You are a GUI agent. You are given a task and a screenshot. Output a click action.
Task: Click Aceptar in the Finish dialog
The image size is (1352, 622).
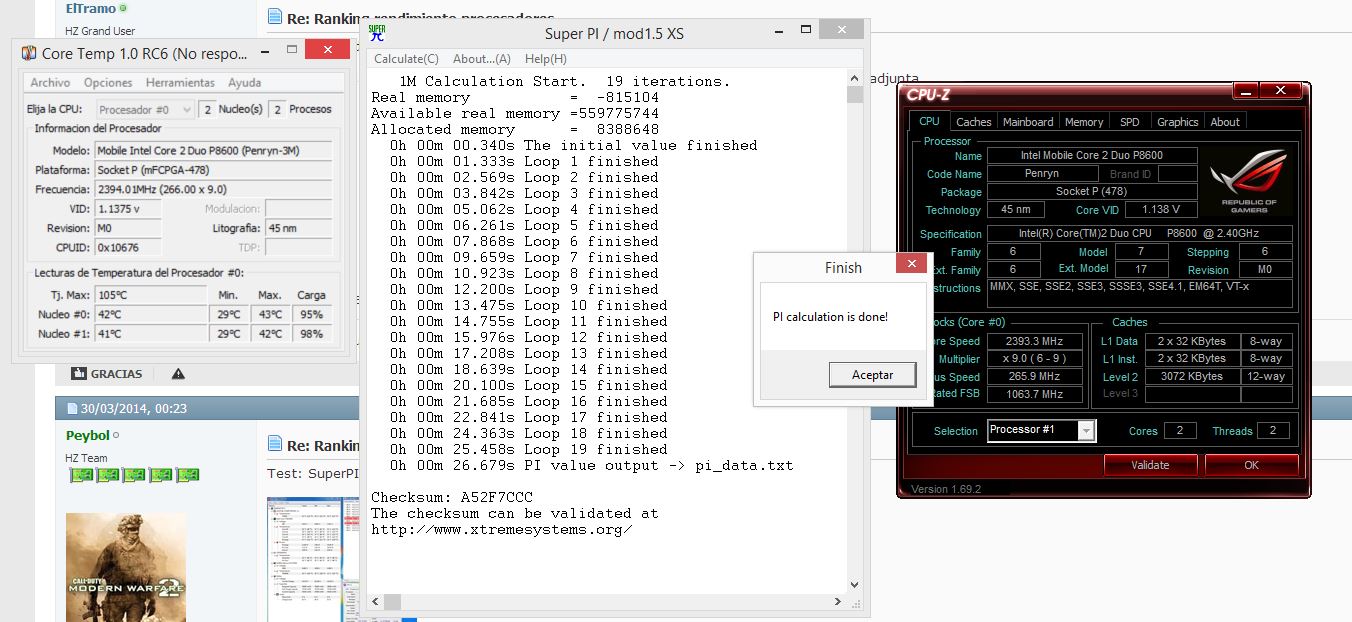872,375
